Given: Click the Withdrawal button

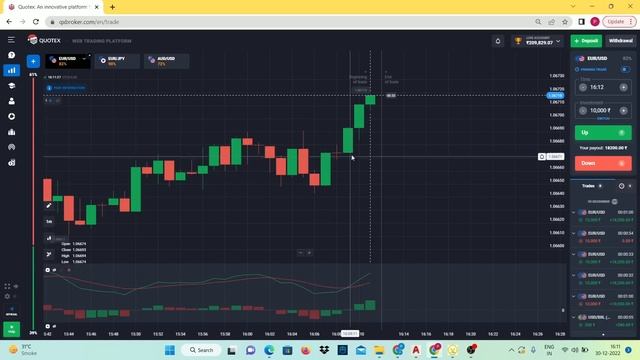Looking at the screenshot, I should 620,41.
